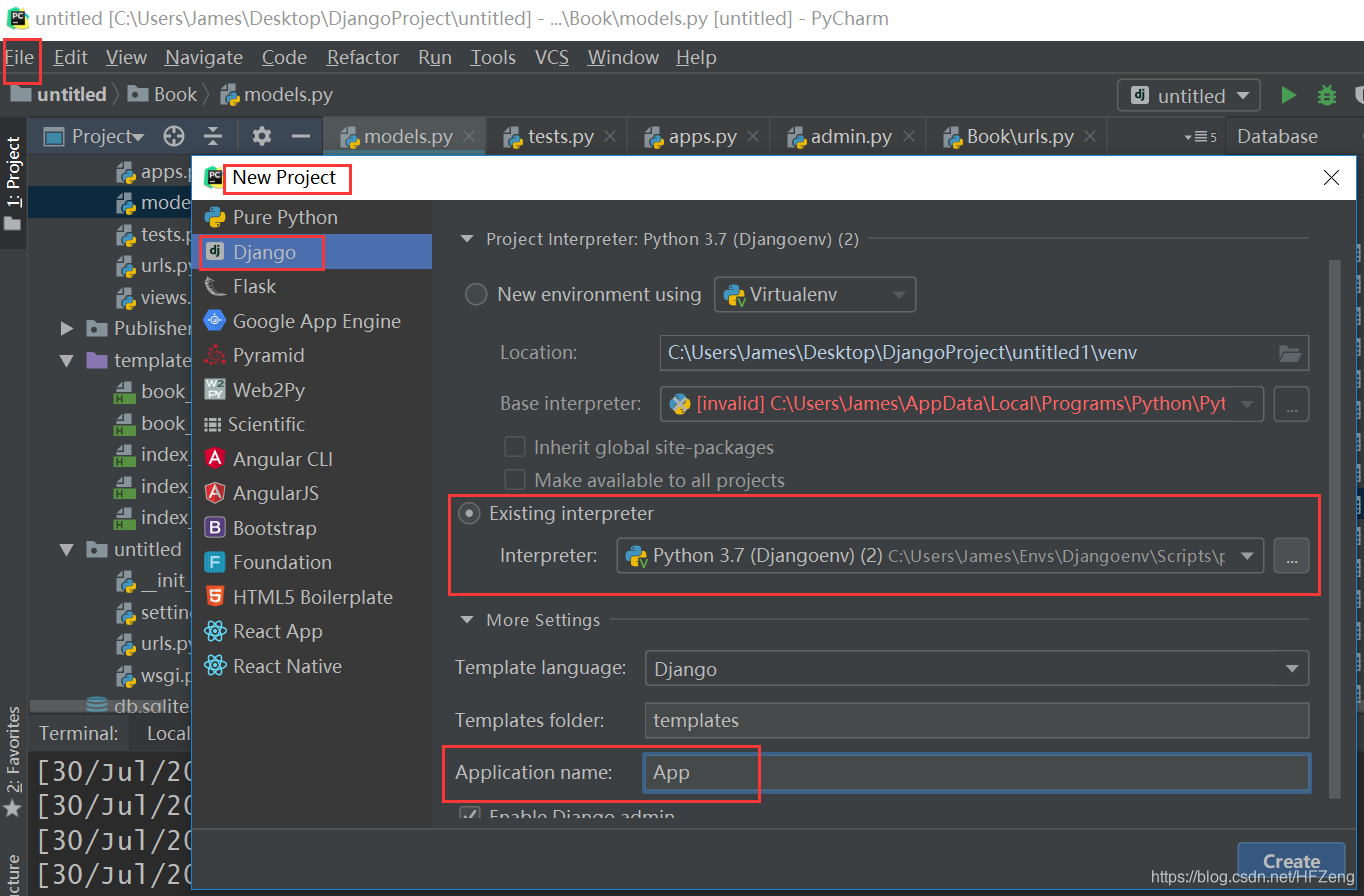This screenshot has height=896, width=1364.
Task: Click the Base interpreter browse button
Action: pos(1291,404)
